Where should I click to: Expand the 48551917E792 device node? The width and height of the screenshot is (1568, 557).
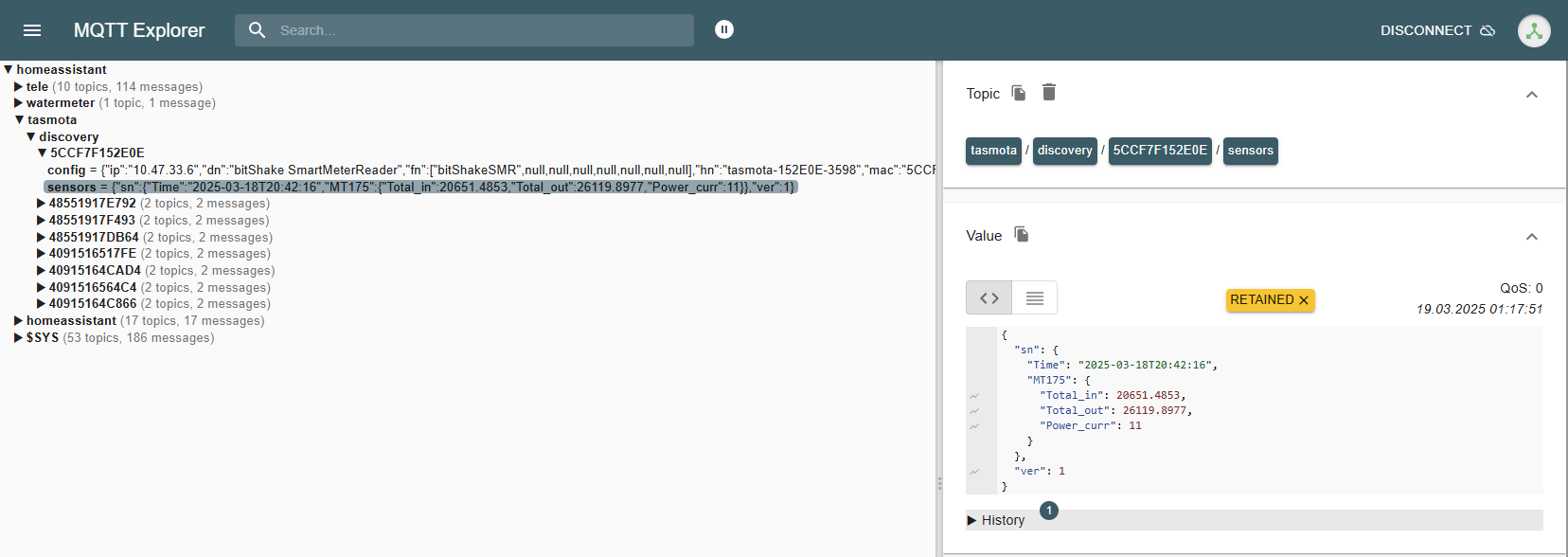click(42, 204)
